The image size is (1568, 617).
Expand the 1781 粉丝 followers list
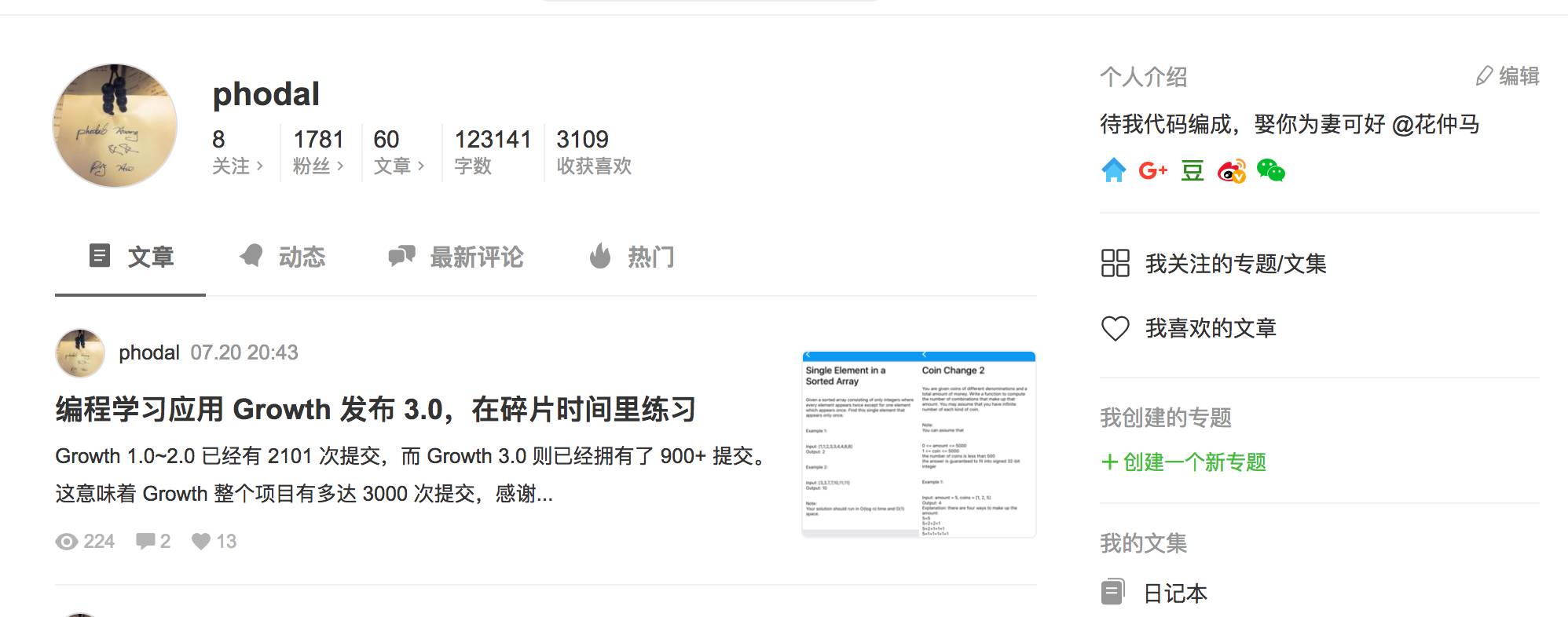point(319,152)
